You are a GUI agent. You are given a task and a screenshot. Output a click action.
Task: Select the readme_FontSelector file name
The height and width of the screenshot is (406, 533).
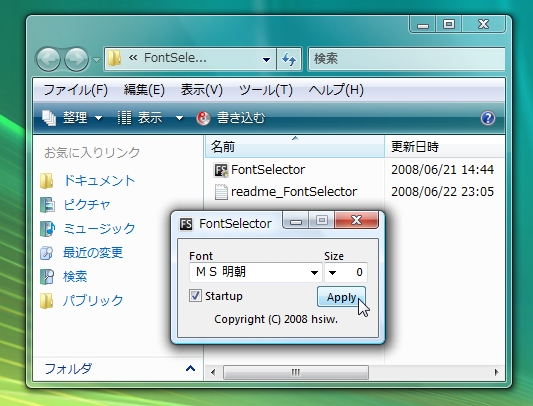[x=294, y=192]
